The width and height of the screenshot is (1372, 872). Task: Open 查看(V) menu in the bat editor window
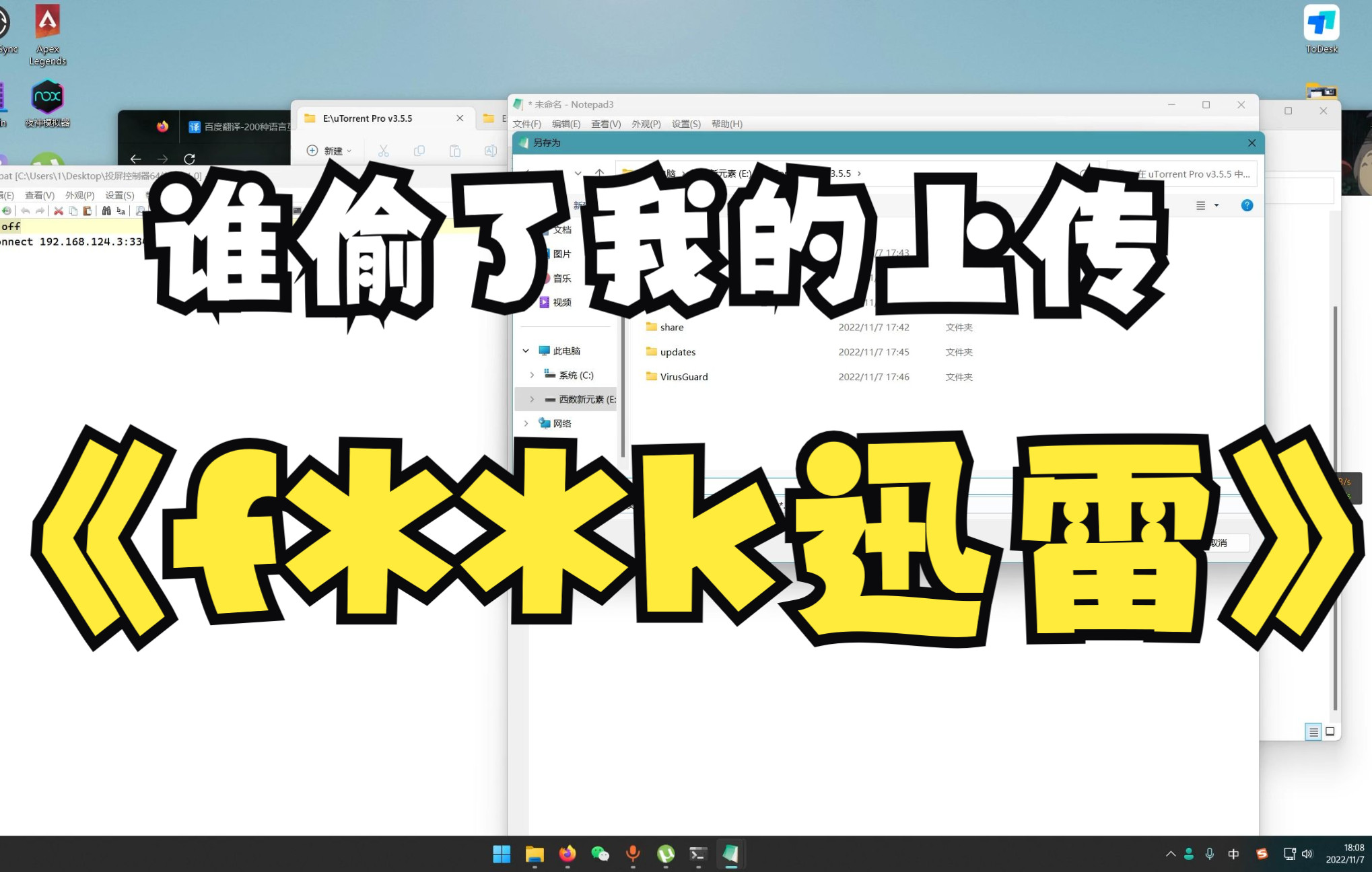[40, 195]
